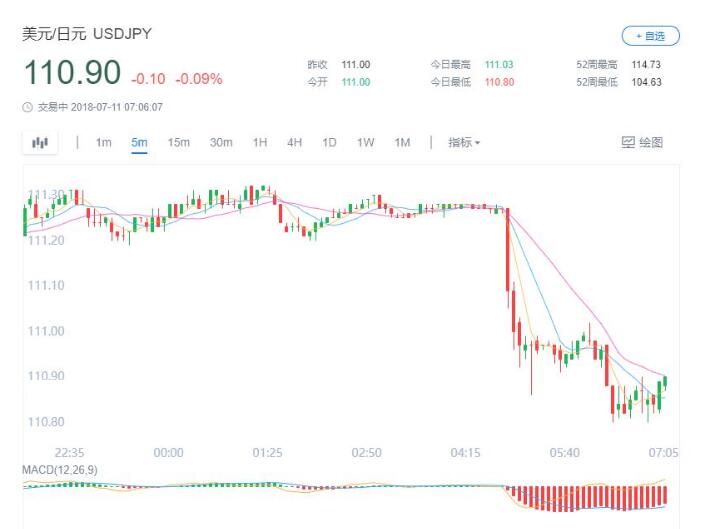Switch to 1H timeframe

coord(260,143)
